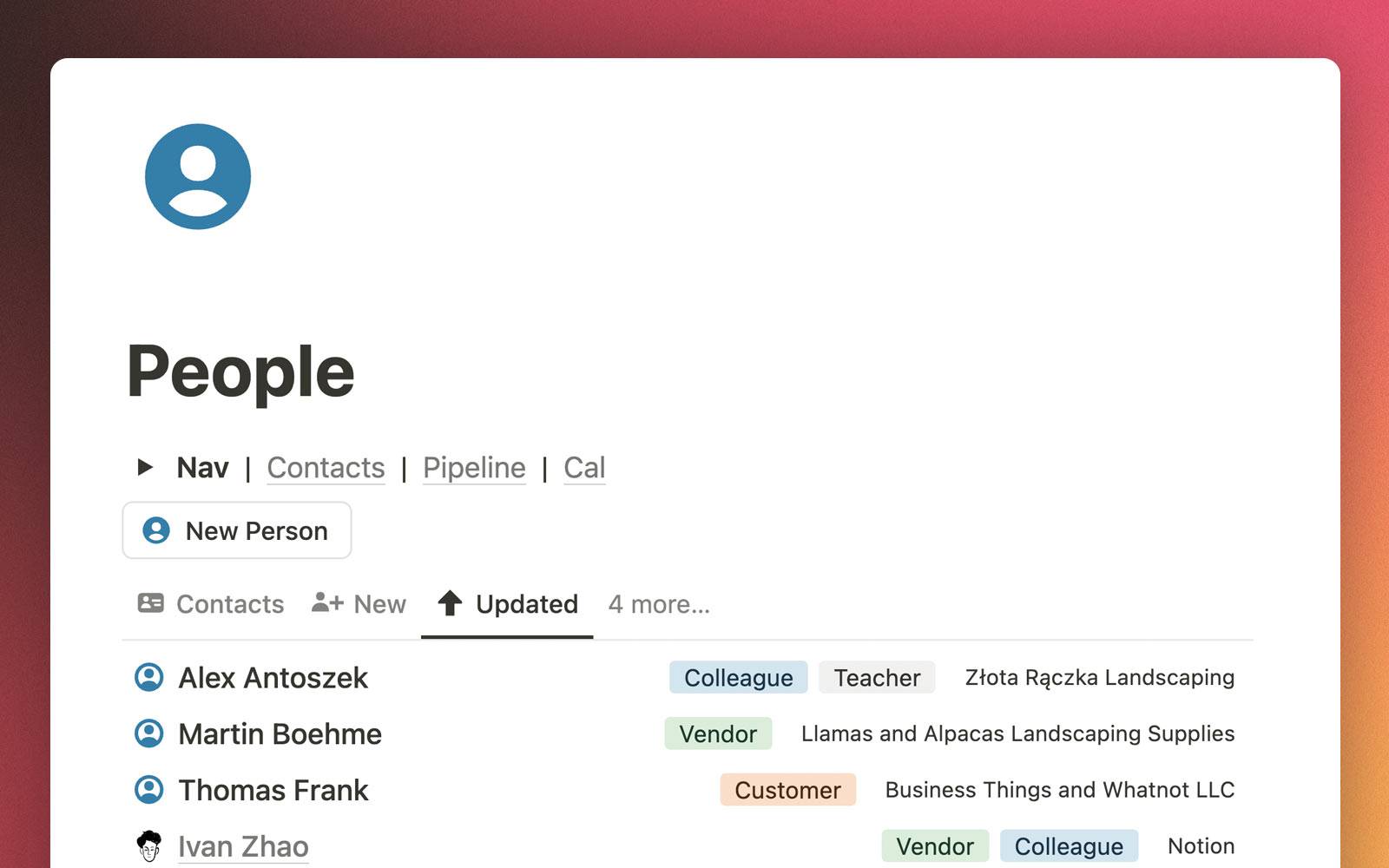1389x868 pixels.
Task: Switch to the Contacts view tab
Action: (x=211, y=603)
